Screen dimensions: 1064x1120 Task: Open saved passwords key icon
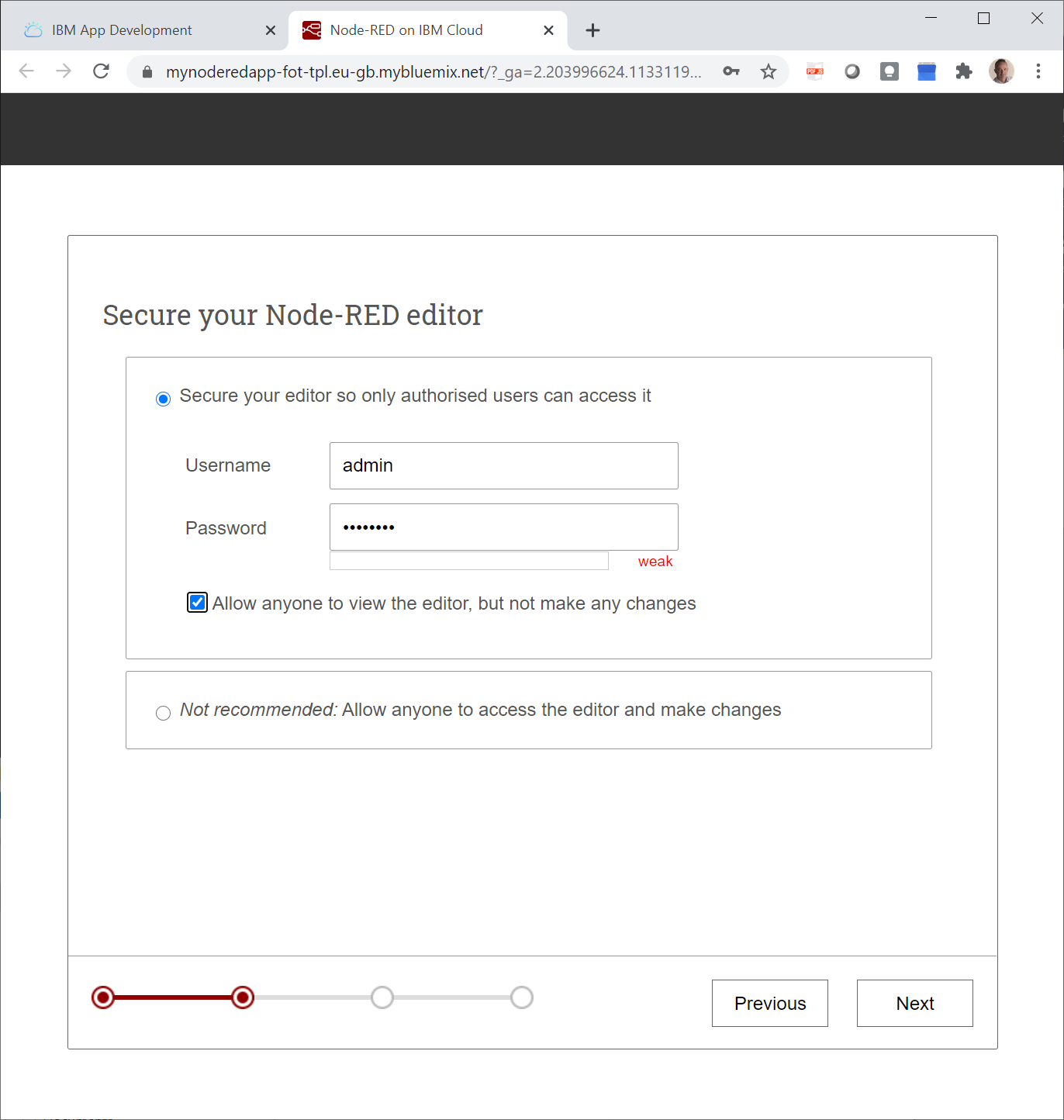[x=731, y=71]
